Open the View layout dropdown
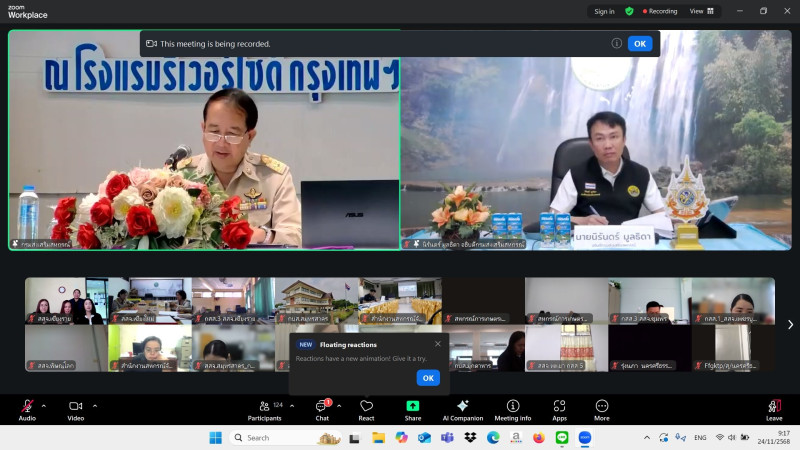Image resolution: width=800 pixels, height=450 pixels. click(x=703, y=11)
